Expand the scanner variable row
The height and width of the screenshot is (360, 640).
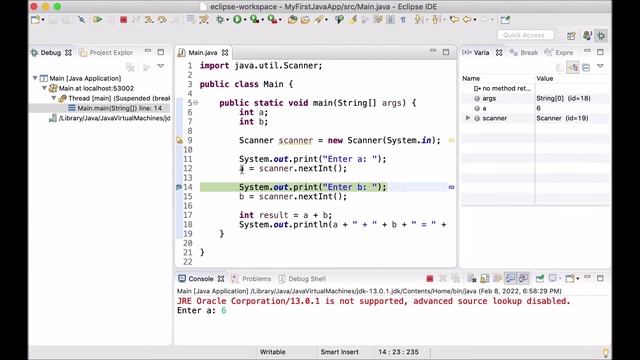pyautogui.click(x=468, y=118)
